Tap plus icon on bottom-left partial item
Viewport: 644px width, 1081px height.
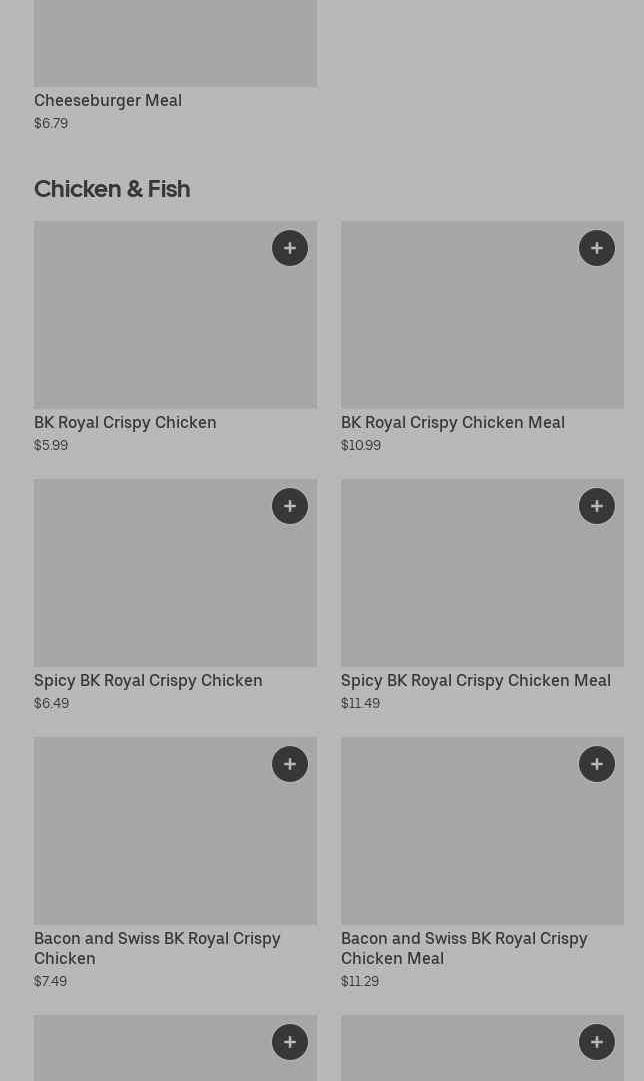click(290, 1042)
